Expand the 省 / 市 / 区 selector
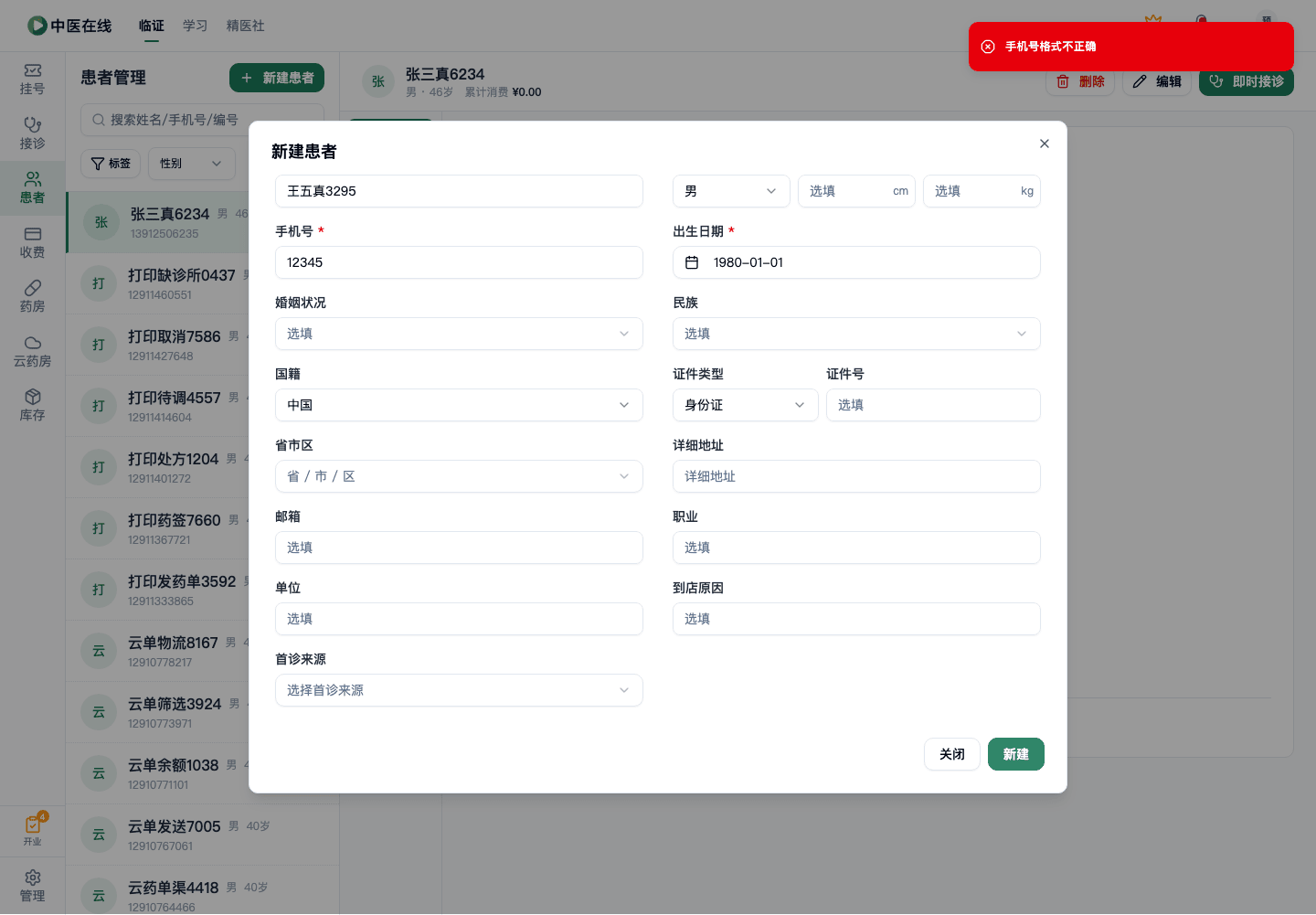The width and height of the screenshot is (1316, 915). click(459, 476)
